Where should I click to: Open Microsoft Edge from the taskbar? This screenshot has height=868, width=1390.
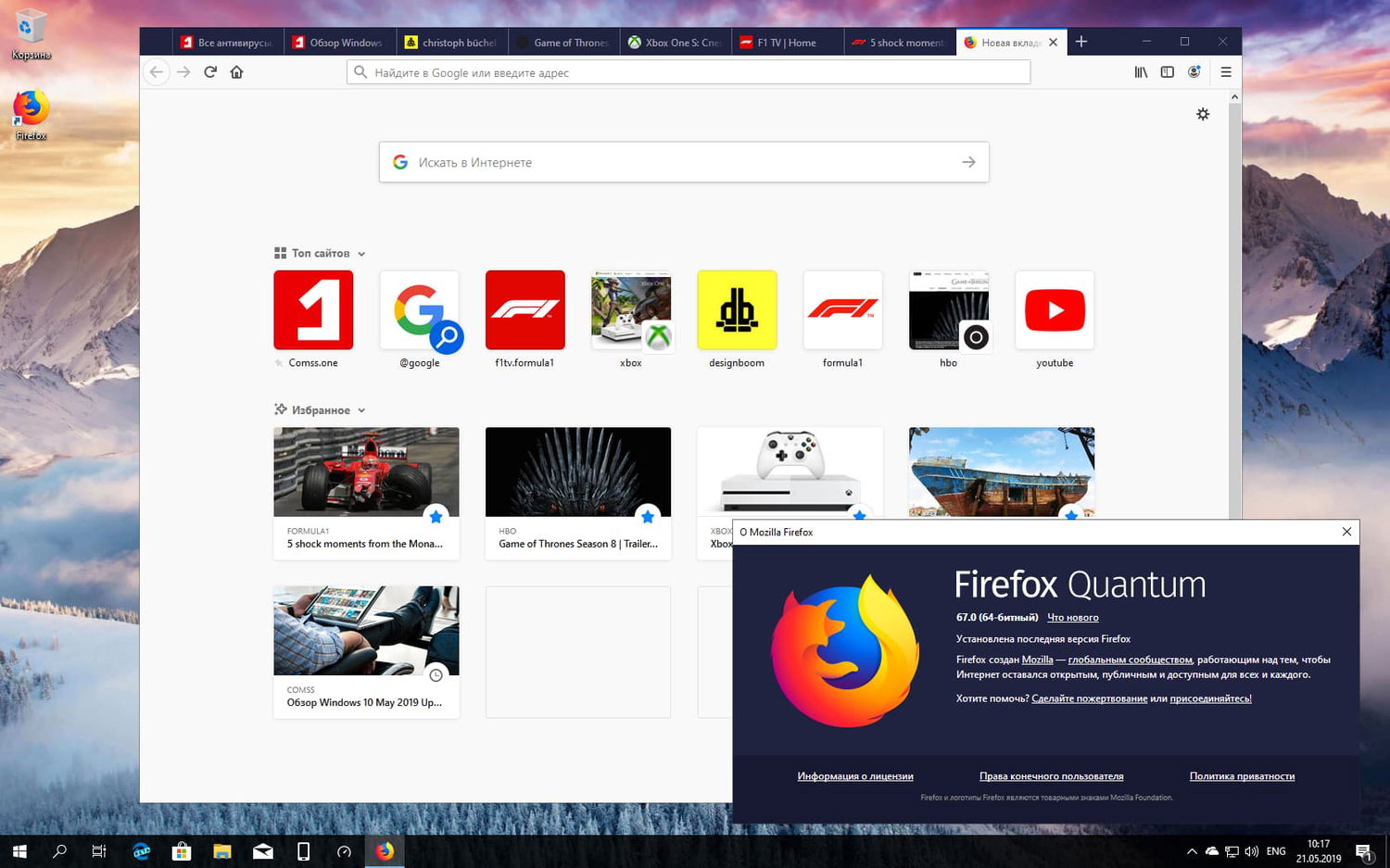coord(141,850)
